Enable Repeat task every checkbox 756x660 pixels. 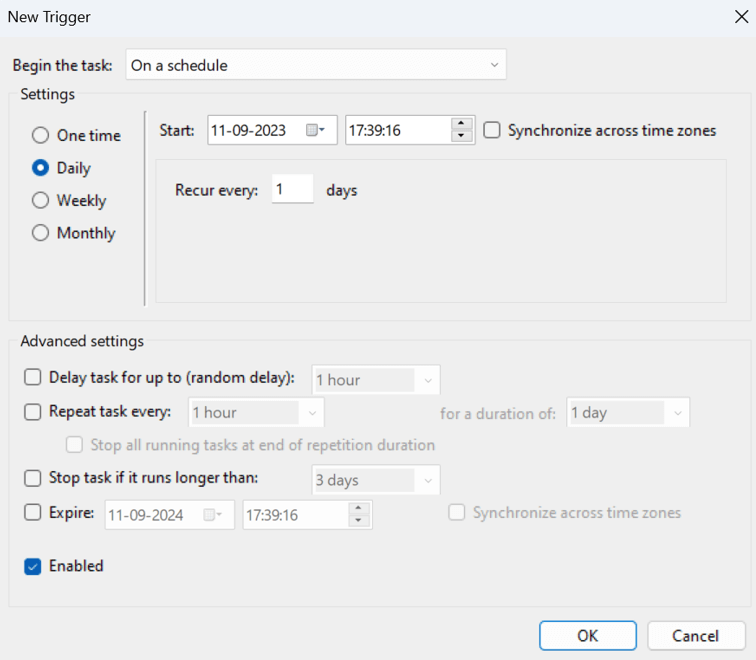coord(33,411)
